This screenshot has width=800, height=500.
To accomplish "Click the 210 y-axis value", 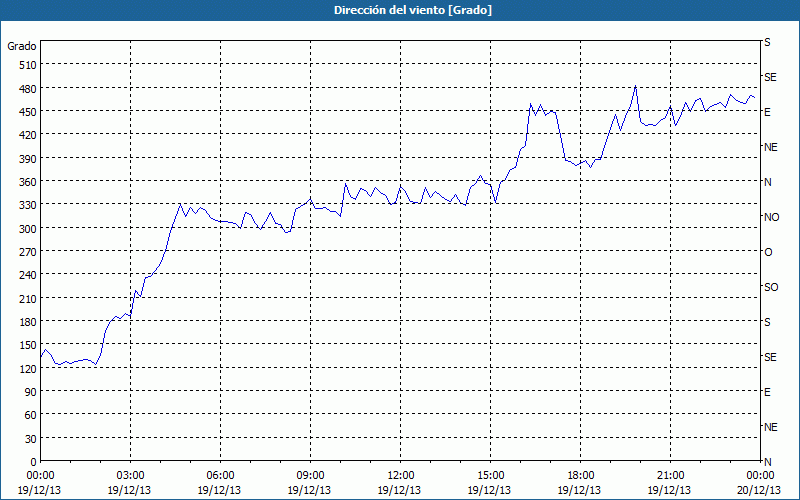I will (28, 299).
